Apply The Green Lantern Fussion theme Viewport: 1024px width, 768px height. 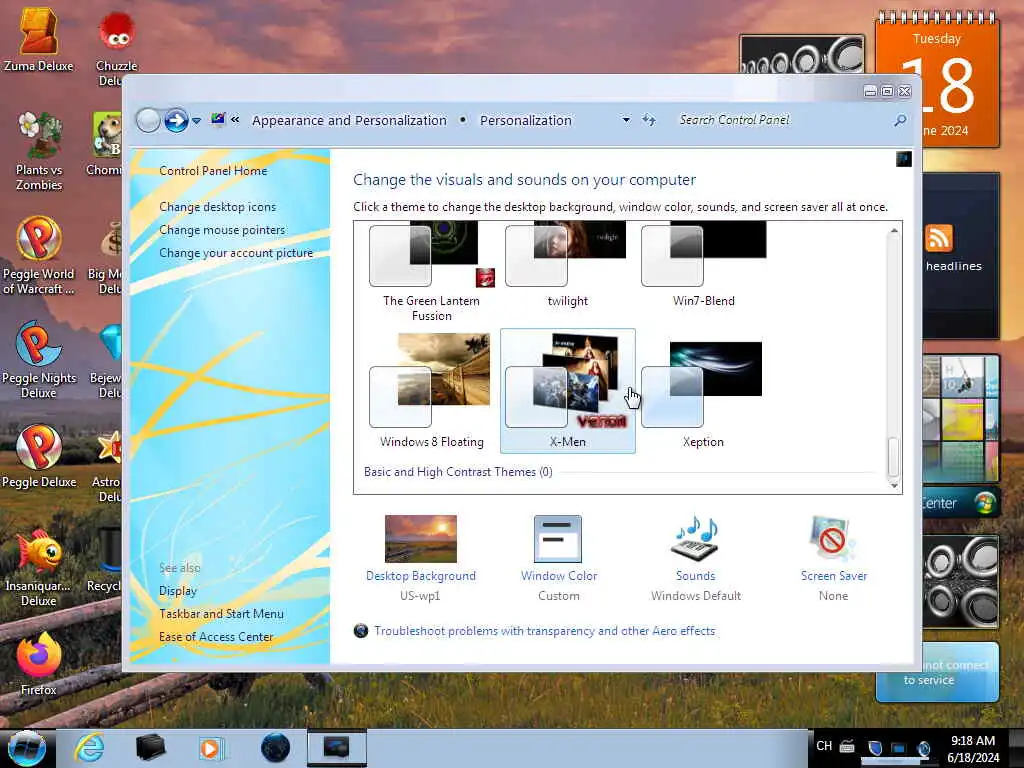[x=432, y=272]
